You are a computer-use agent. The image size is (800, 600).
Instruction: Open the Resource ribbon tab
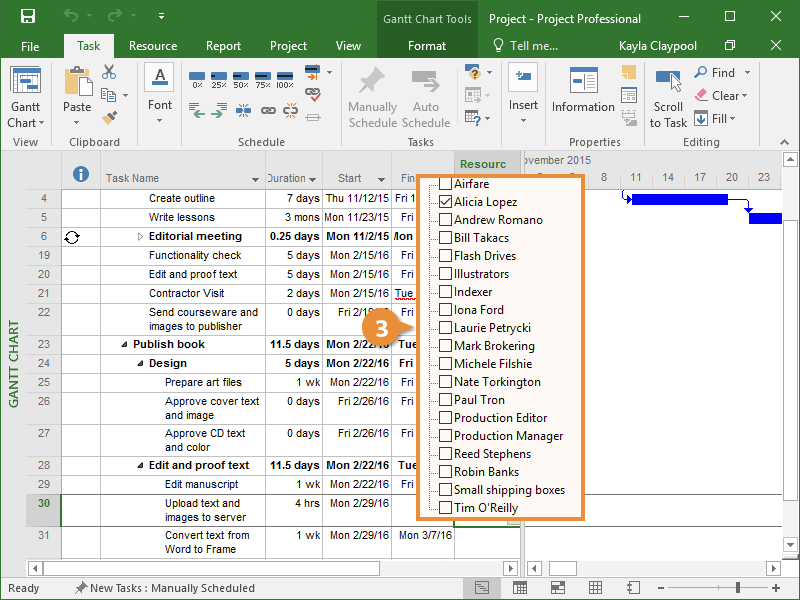153,46
